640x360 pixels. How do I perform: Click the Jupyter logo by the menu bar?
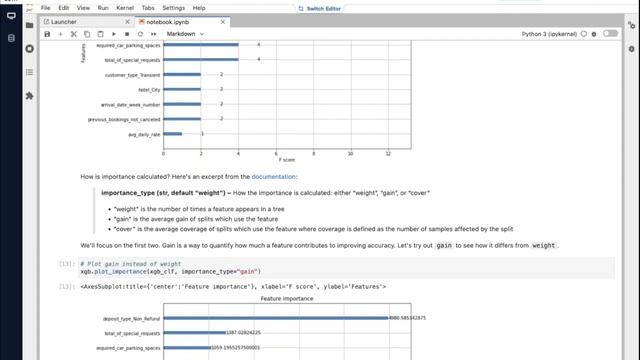coord(29,8)
